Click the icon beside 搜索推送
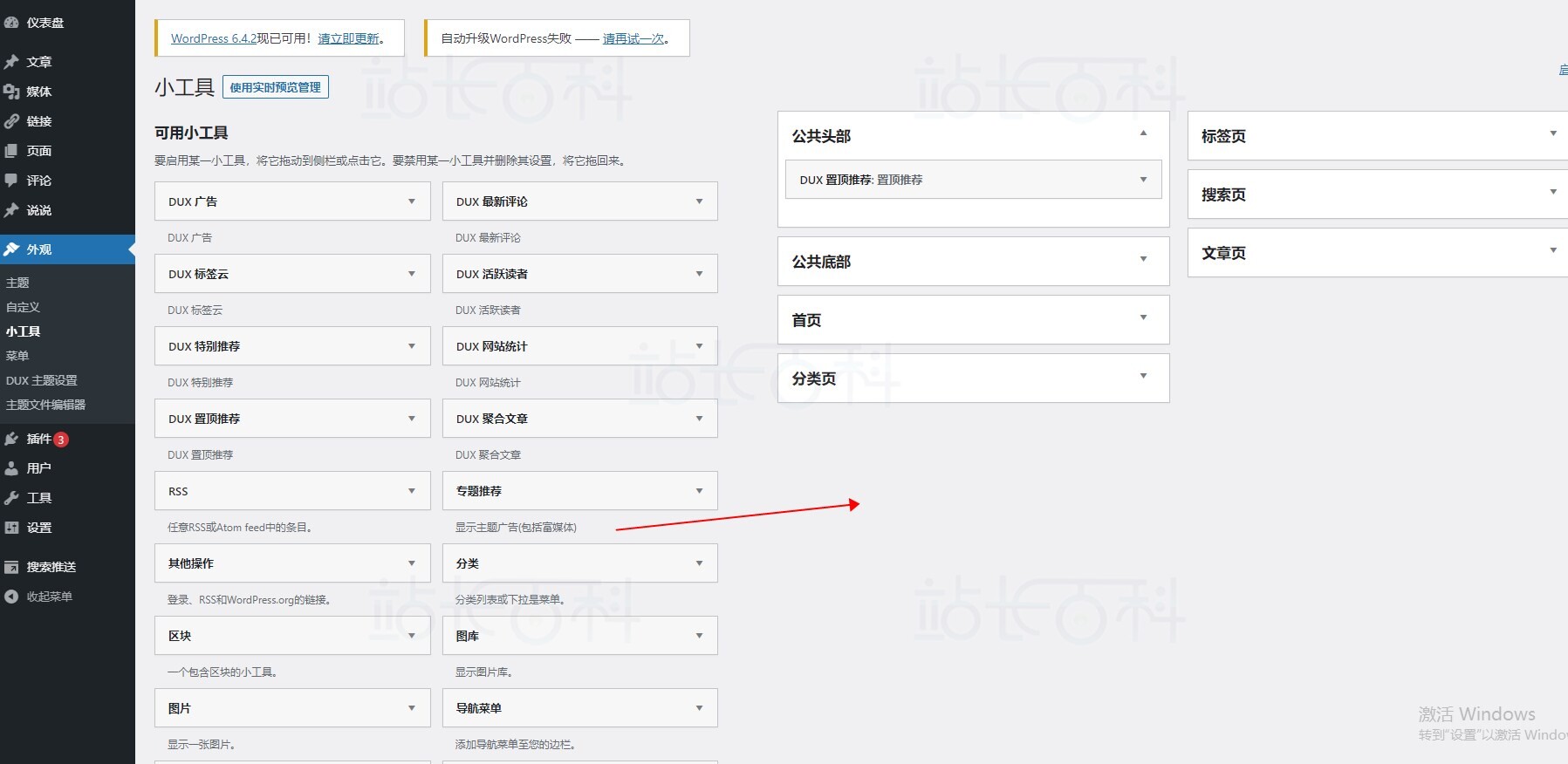1568x764 pixels. pos(11,567)
